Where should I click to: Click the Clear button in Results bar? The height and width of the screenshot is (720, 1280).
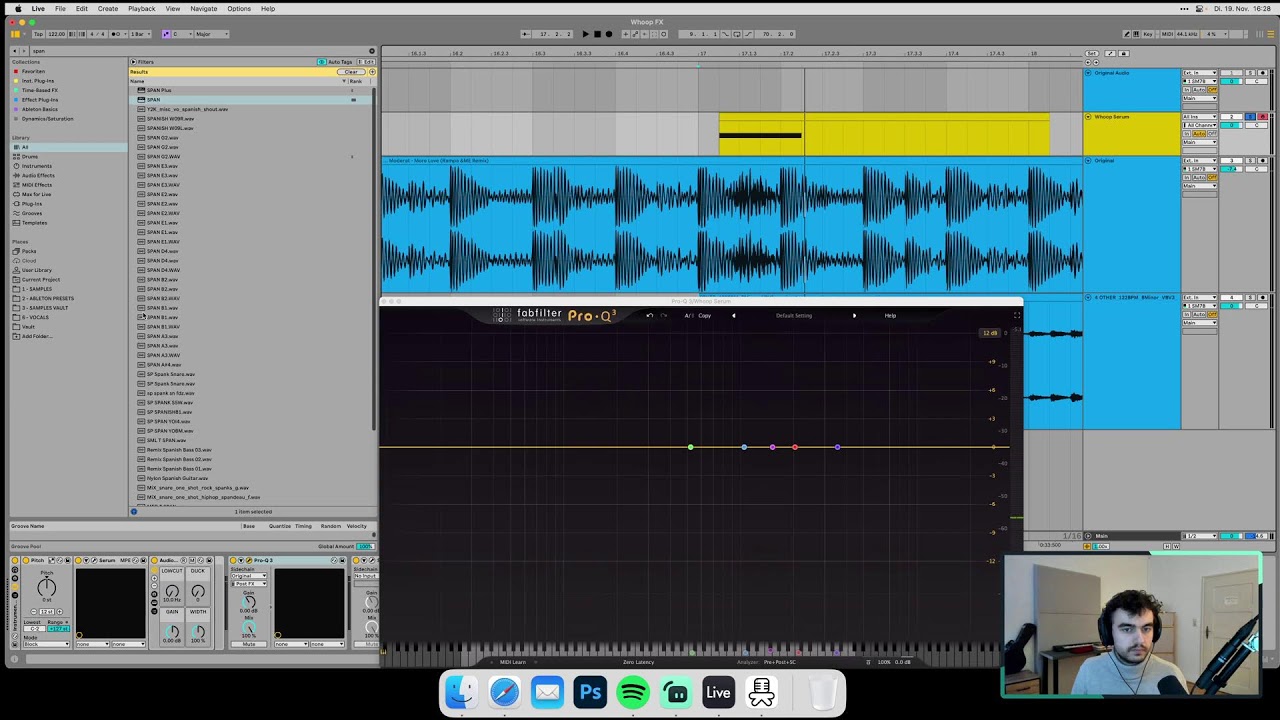[351, 72]
